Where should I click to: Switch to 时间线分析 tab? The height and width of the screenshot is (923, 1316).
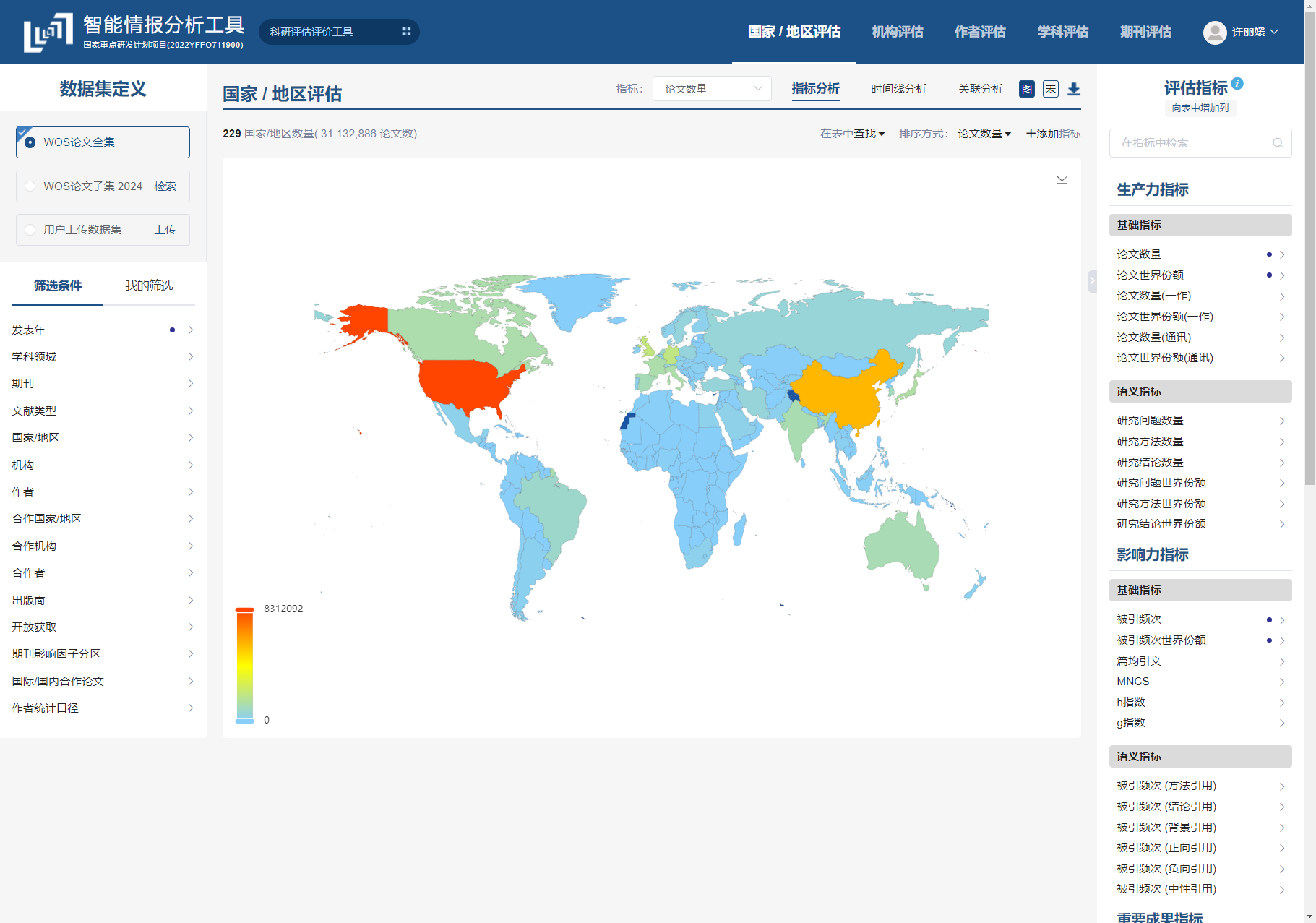898,89
